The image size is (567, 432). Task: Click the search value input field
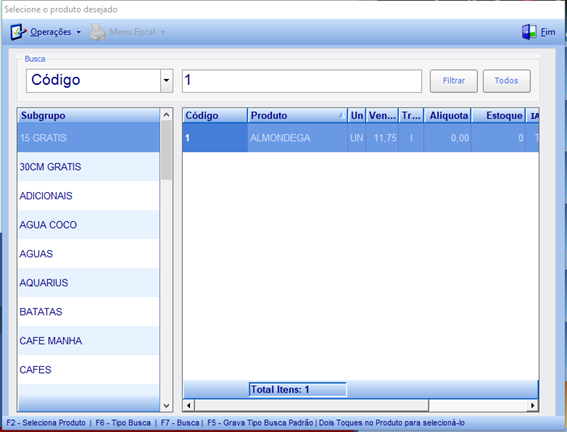click(302, 81)
